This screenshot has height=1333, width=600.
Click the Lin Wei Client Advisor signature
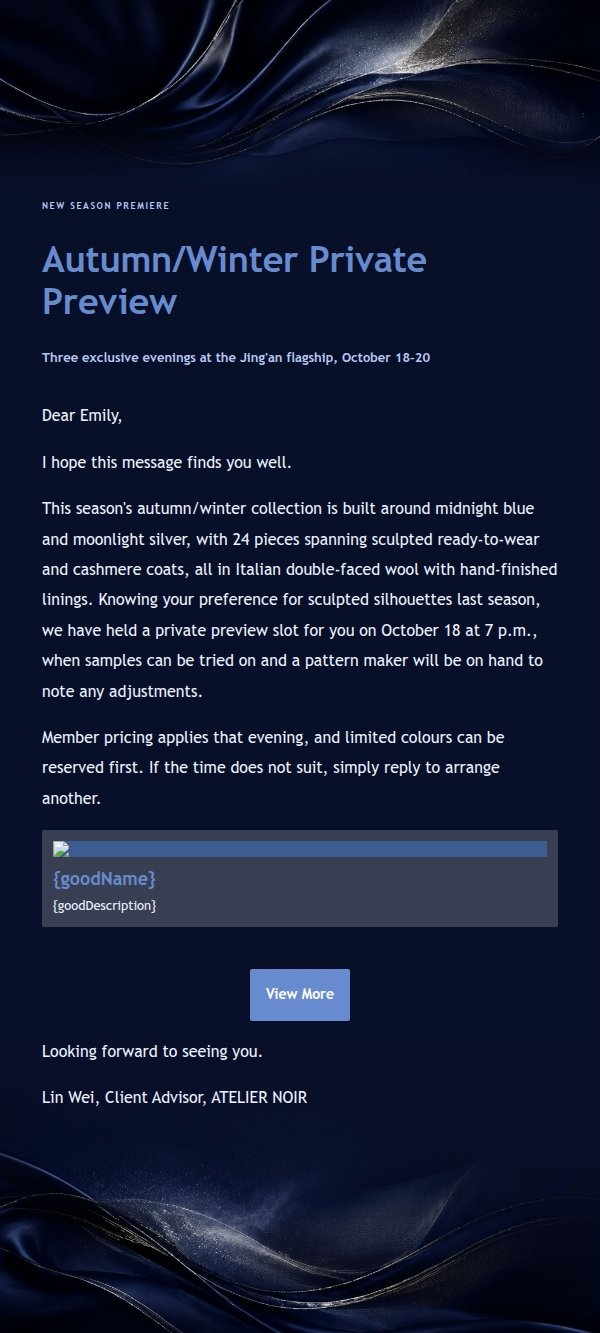(175, 1097)
